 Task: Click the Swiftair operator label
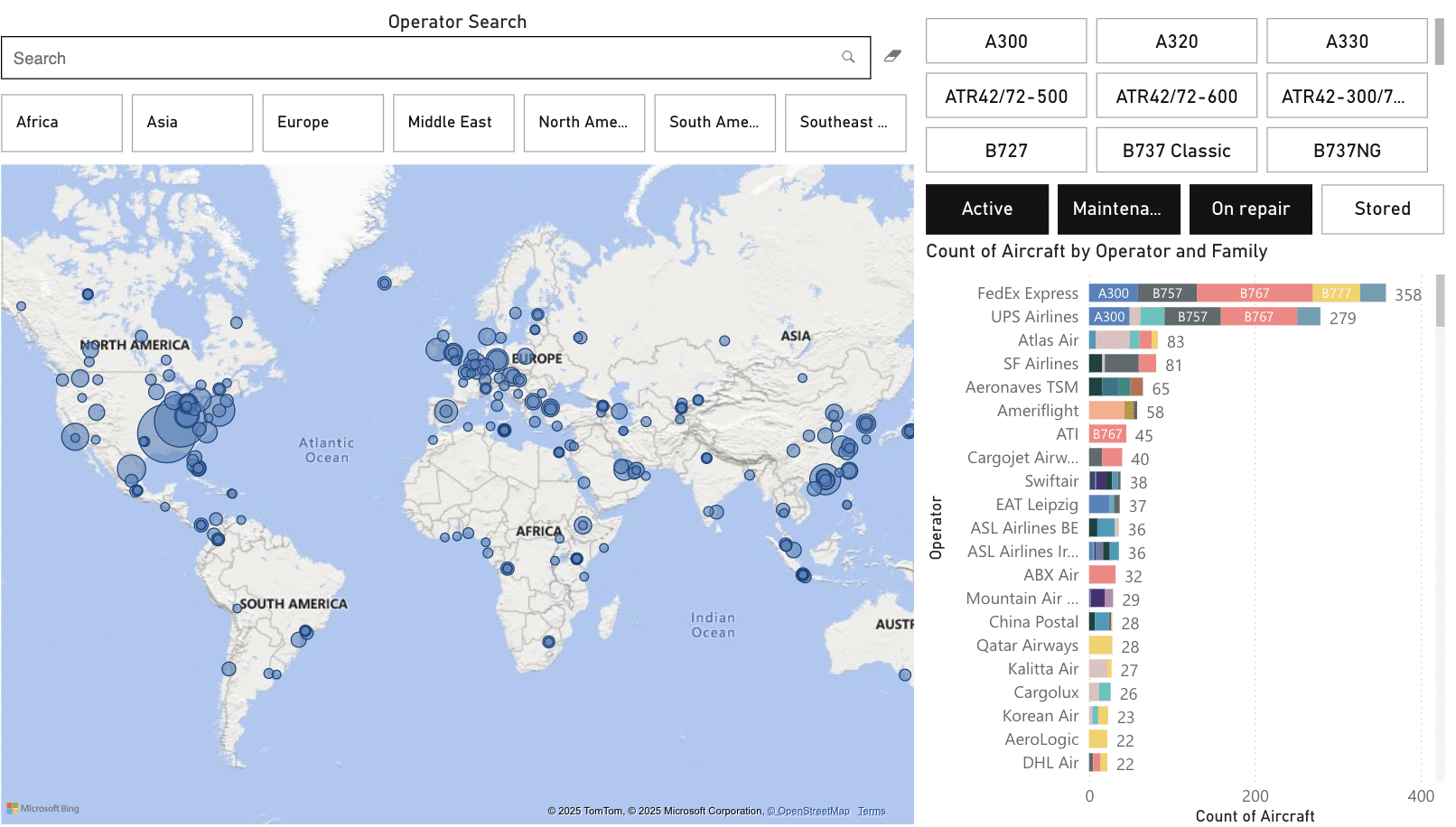coord(1051,481)
